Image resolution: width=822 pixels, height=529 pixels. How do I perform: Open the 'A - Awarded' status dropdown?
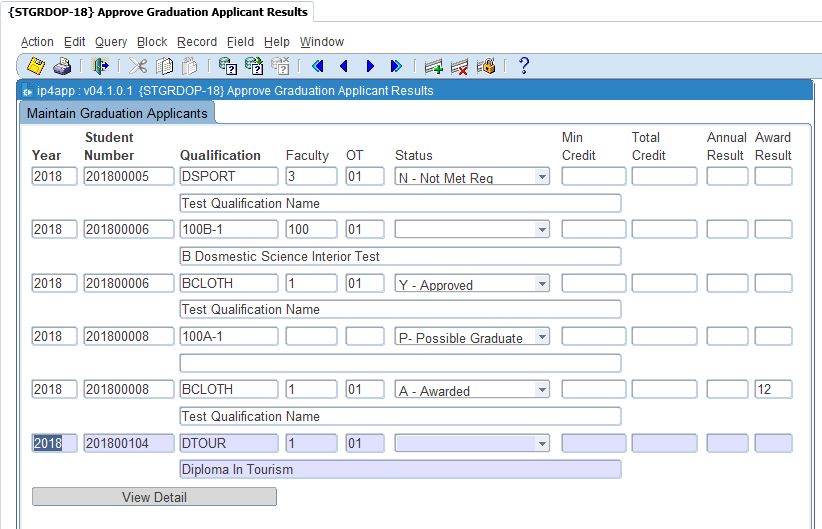click(542, 390)
